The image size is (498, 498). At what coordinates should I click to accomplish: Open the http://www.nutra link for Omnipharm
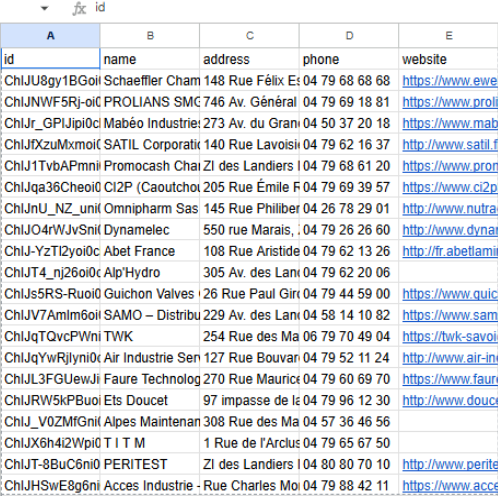[x=450, y=209]
